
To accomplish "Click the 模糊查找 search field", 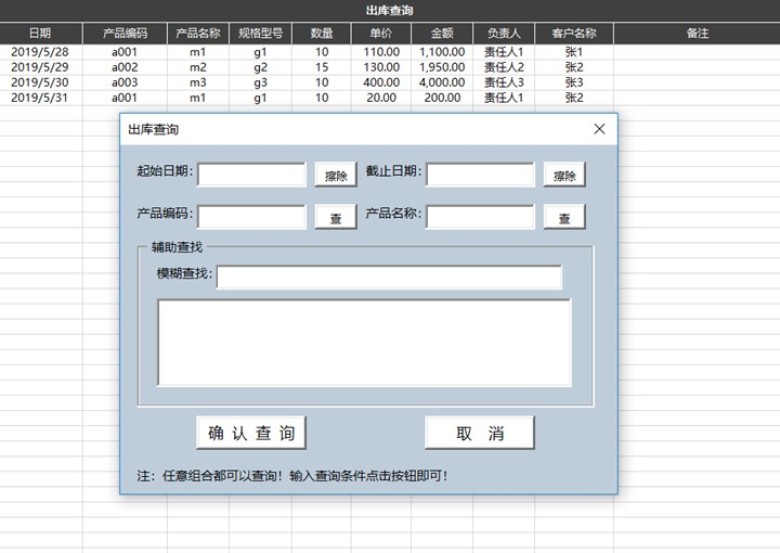I will [390, 277].
